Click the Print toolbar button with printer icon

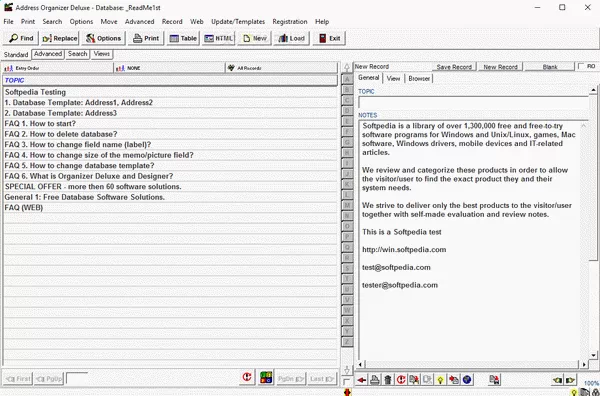click(146, 38)
